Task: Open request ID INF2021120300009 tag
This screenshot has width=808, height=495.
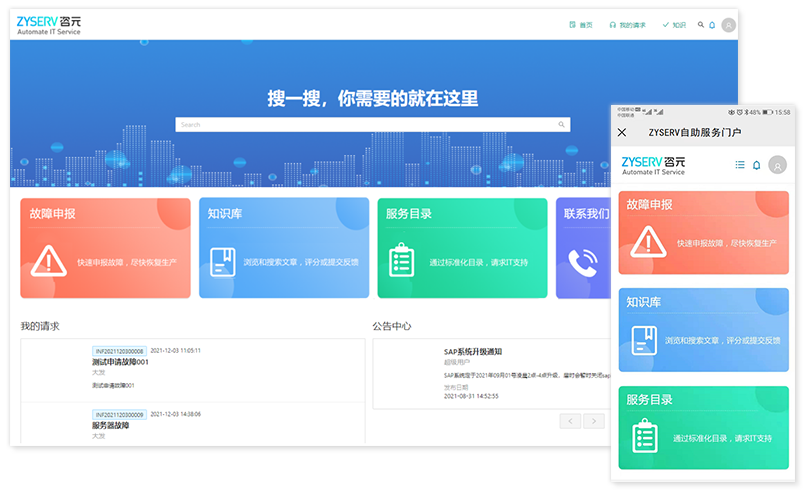Action: pyautogui.click(x=120, y=415)
